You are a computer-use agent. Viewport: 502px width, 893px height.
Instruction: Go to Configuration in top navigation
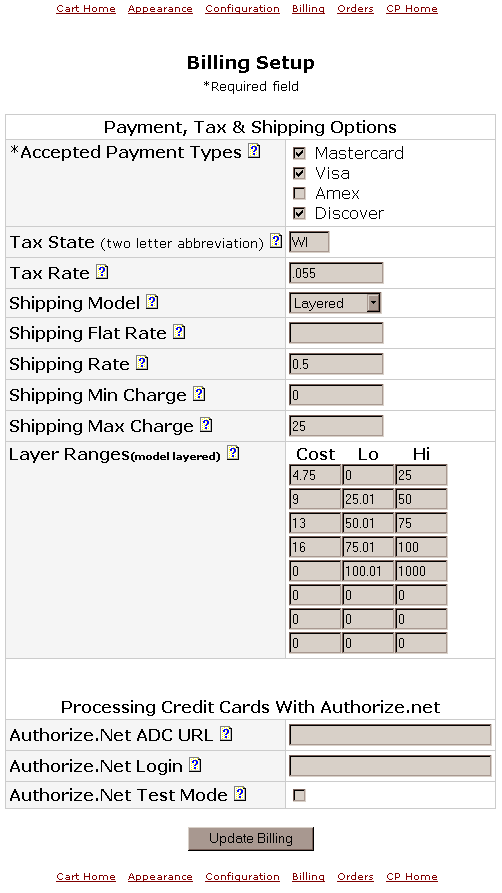pyautogui.click(x=242, y=9)
